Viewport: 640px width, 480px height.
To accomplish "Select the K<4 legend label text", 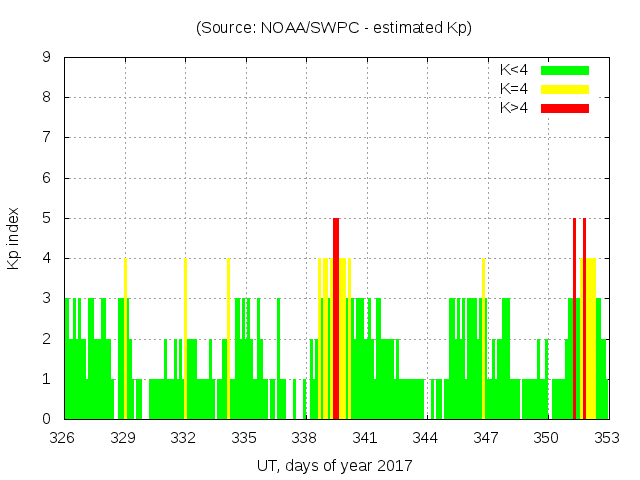I will tap(515, 70).
